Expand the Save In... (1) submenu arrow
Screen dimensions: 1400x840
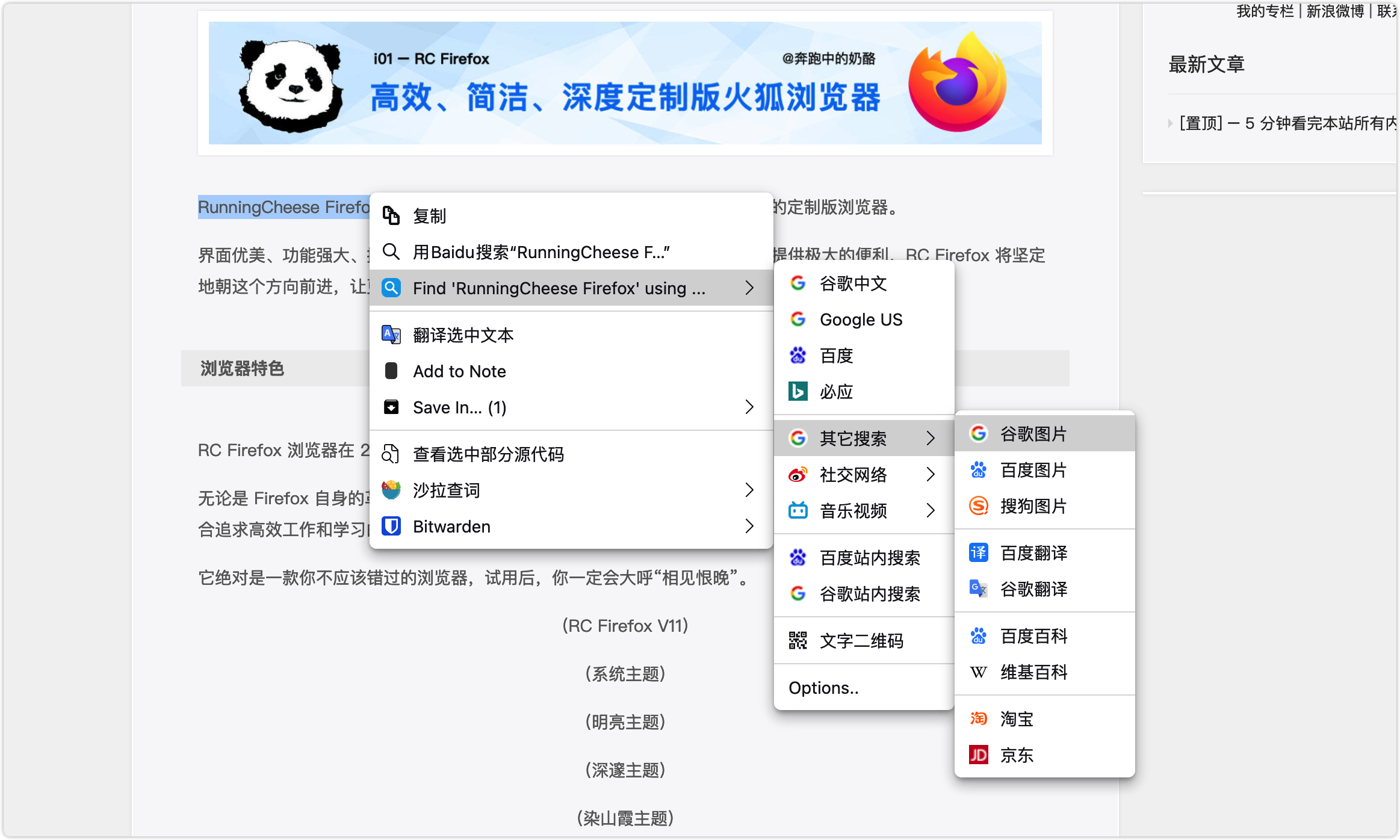[x=749, y=407]
